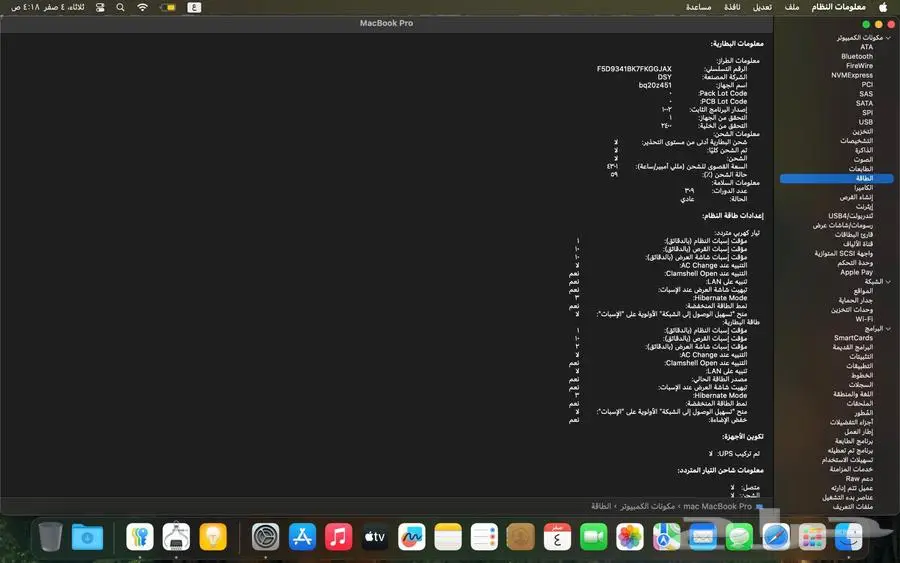The width and height of the screenshot is (900, 563).
Task: Select ATA in the sidebar
Action: click(x=866, y=47)
